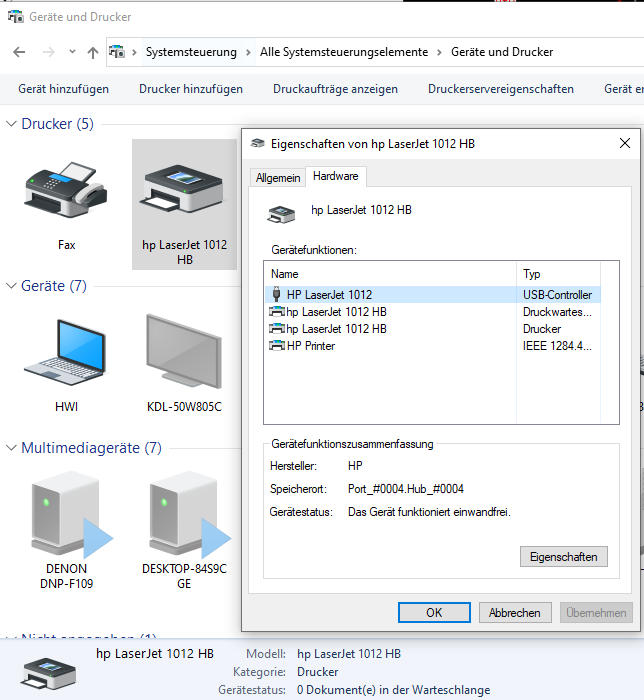Open dropdown after control panel icon in breadcrumb
644x700 pixels.
134,53
